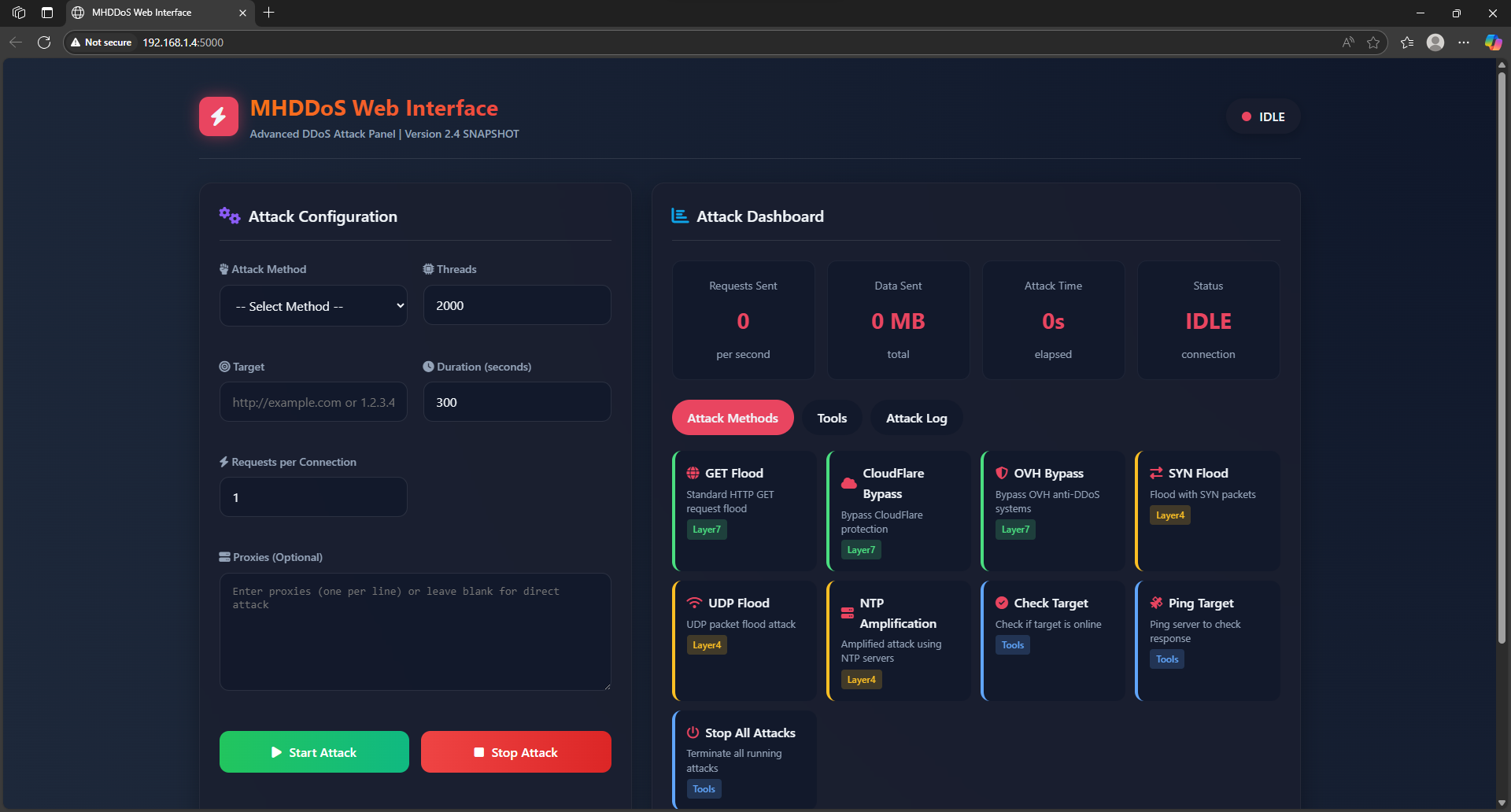The width and height of the screenshot is (1511, 812).
Task: Click the Start Attack button
Action: click(x=314, y=752)
